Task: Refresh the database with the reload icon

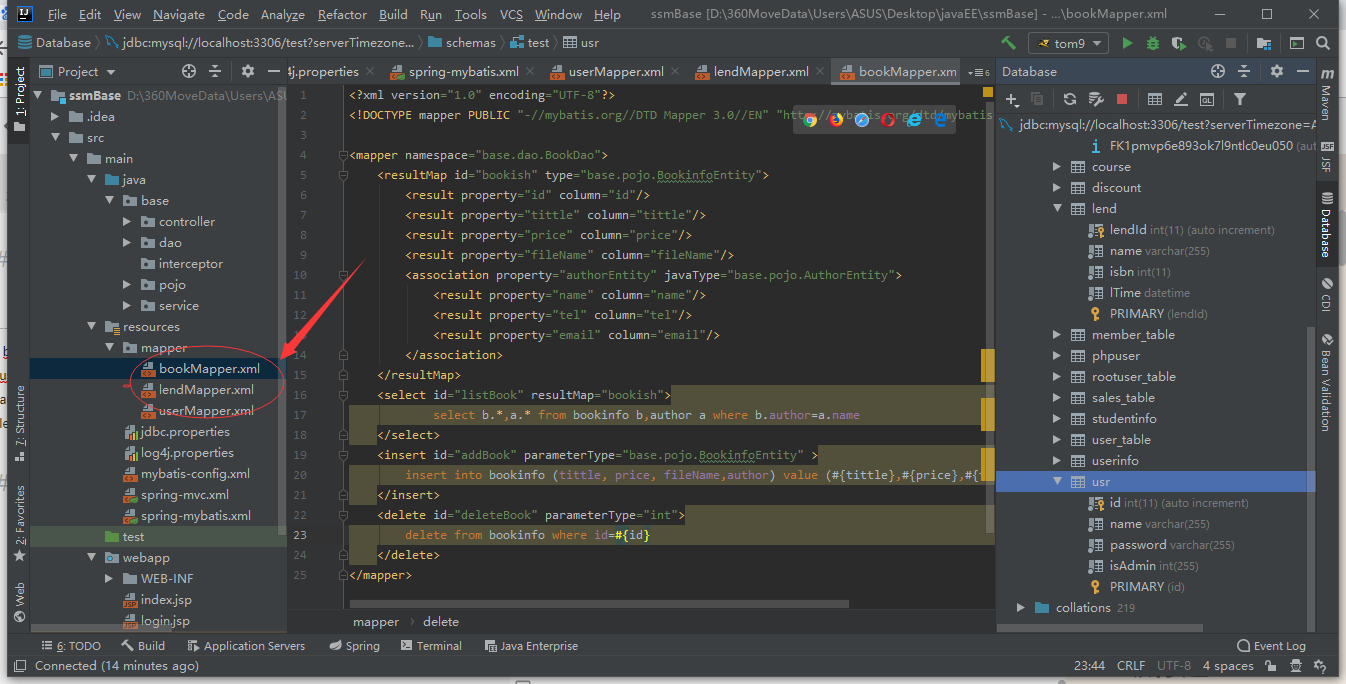Action: 1069,99
